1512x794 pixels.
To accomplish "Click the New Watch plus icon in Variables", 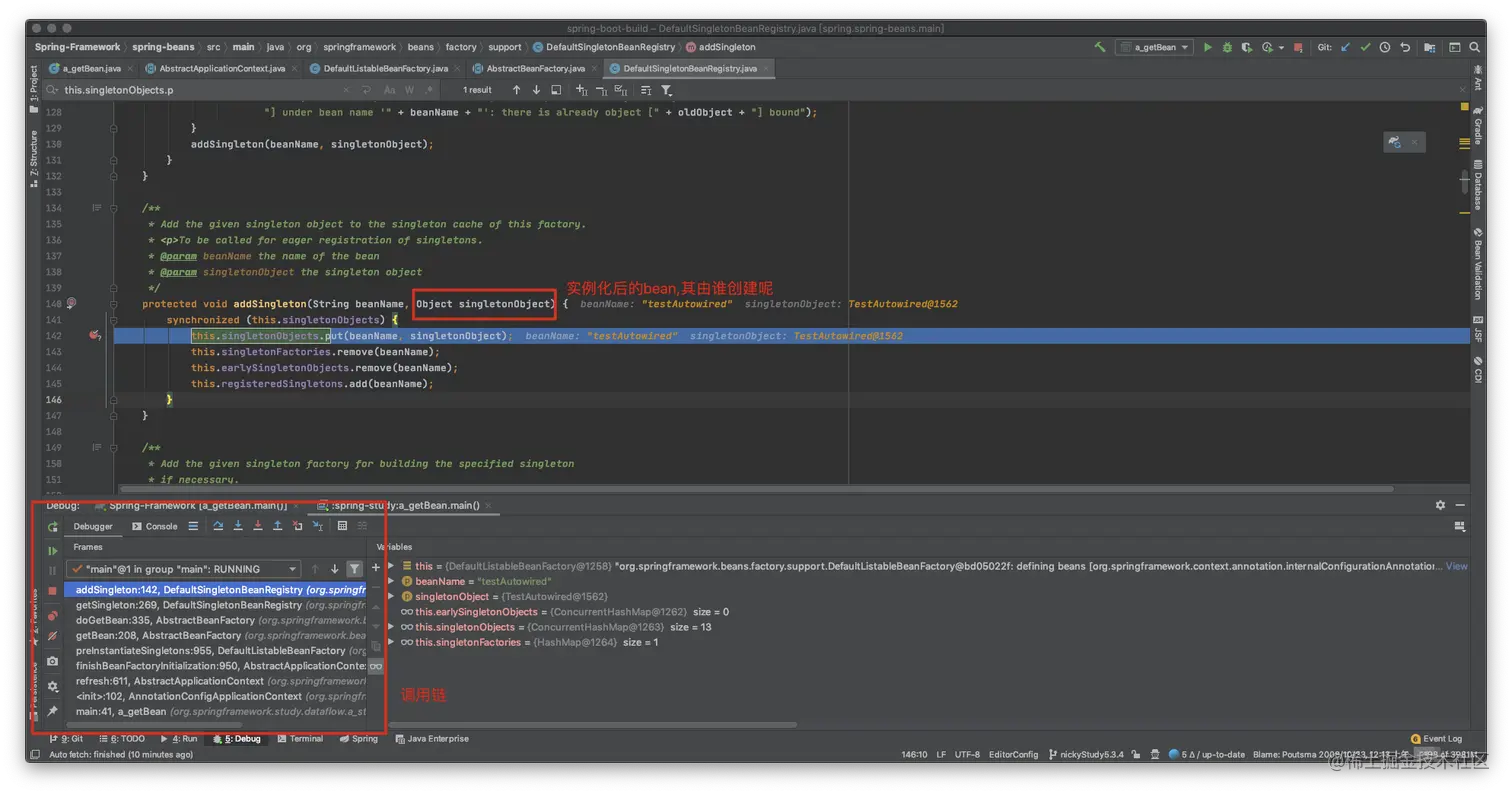I will pyautogui.click(x=376, y=568).
